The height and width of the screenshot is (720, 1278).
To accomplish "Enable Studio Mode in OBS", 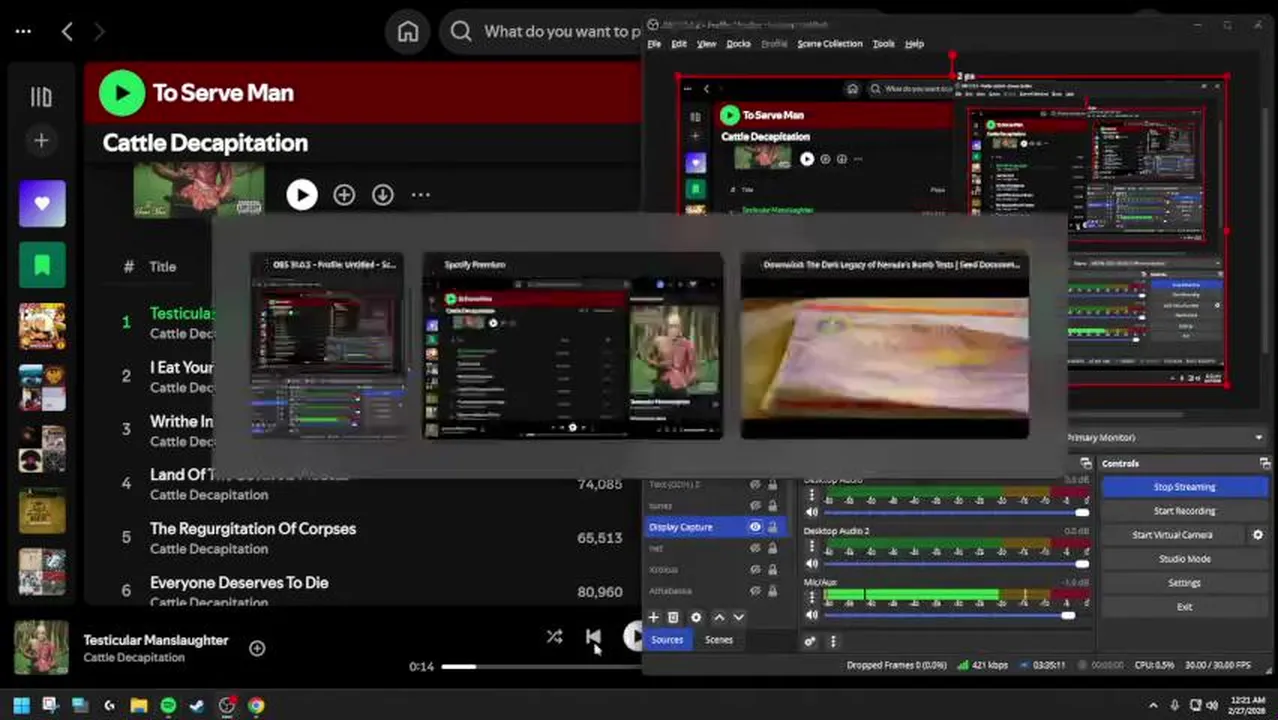I will (x=1185, y=559).
